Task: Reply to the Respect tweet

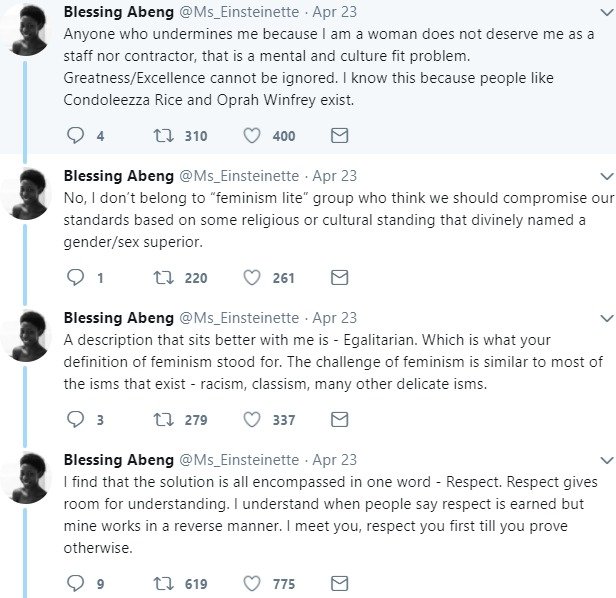Action: (x=74, y=582)
